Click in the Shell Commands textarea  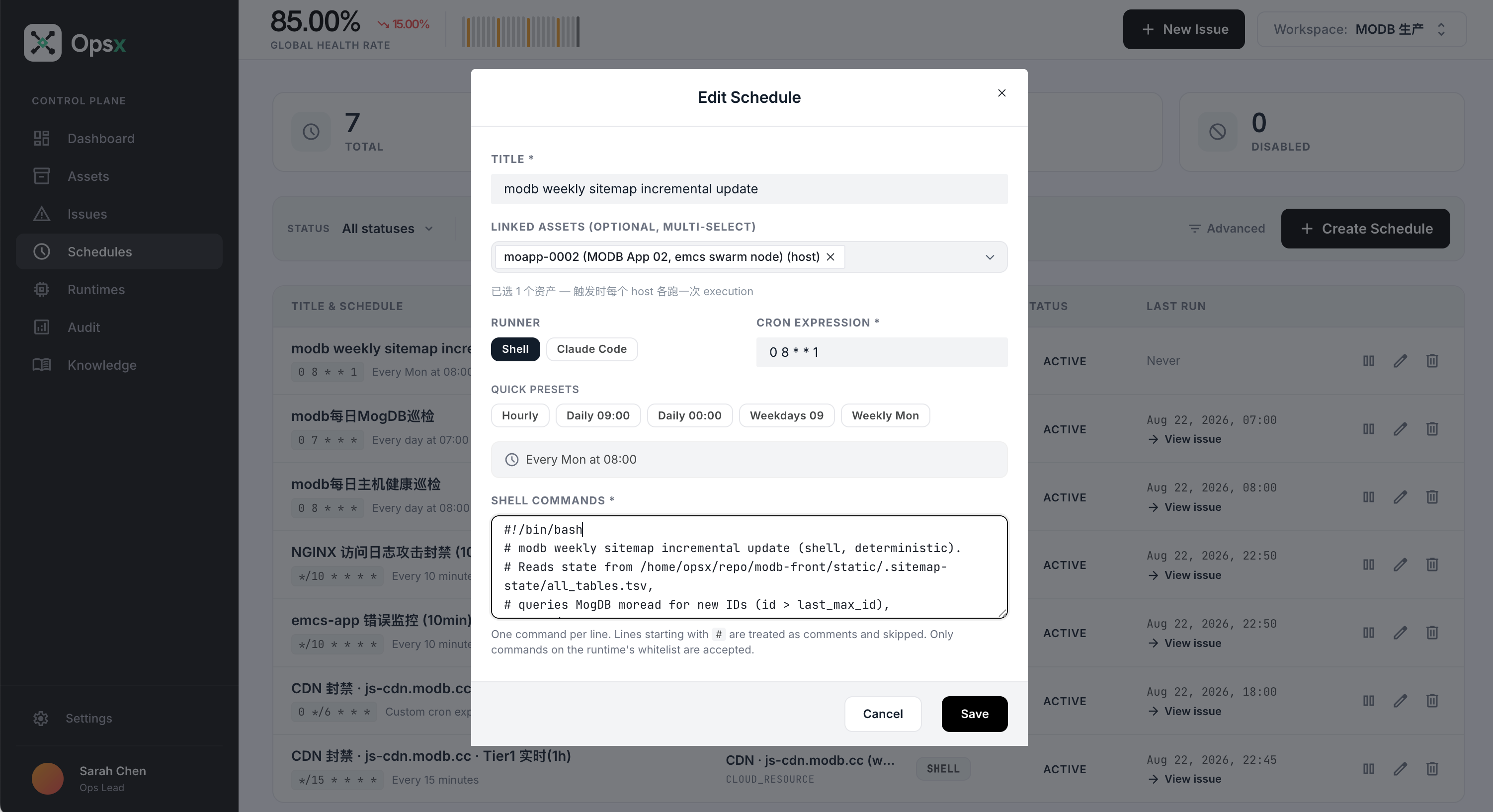pyautogui.click(x=749, y=567)
